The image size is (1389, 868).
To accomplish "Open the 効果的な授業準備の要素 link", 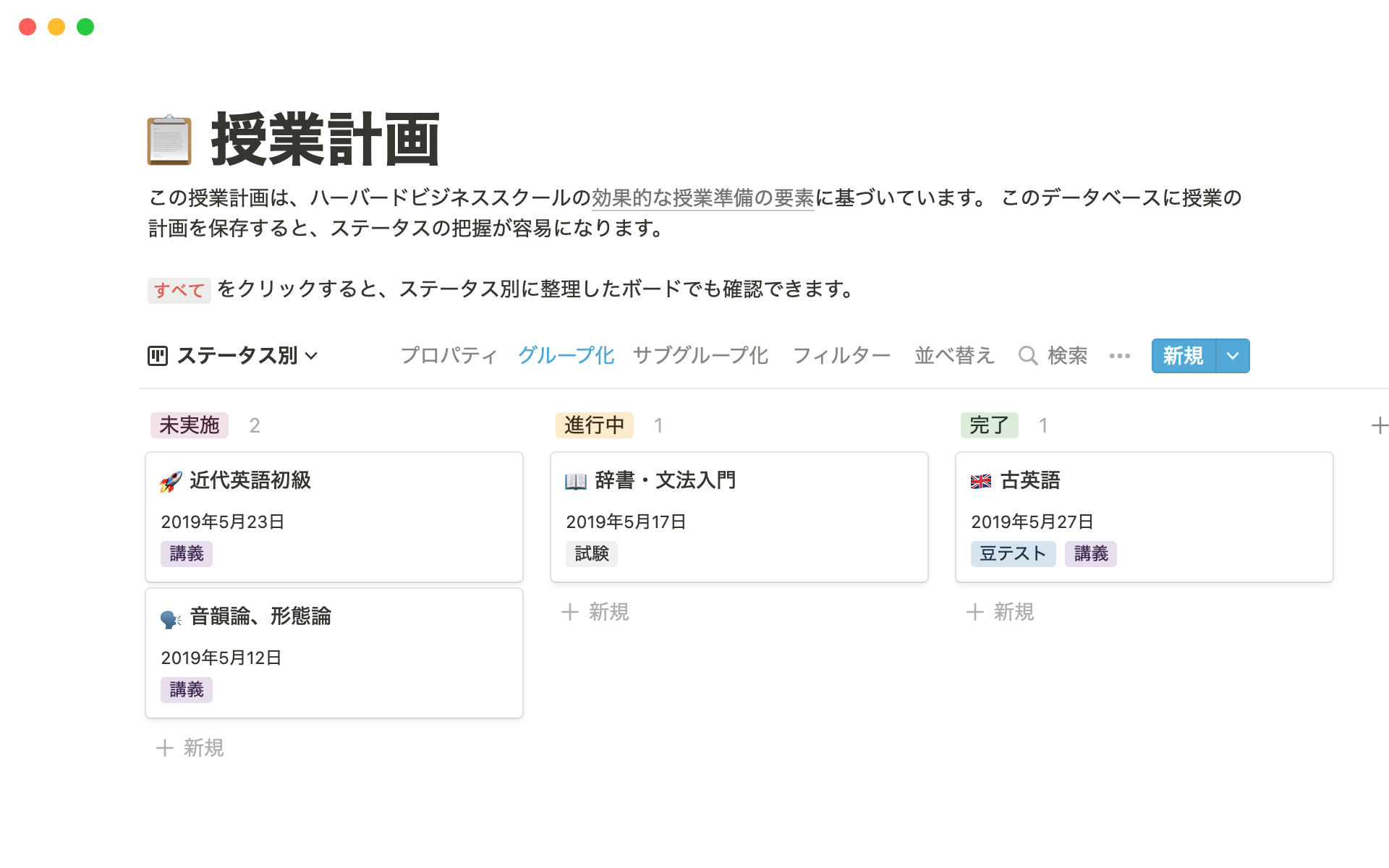I will 702,198.
